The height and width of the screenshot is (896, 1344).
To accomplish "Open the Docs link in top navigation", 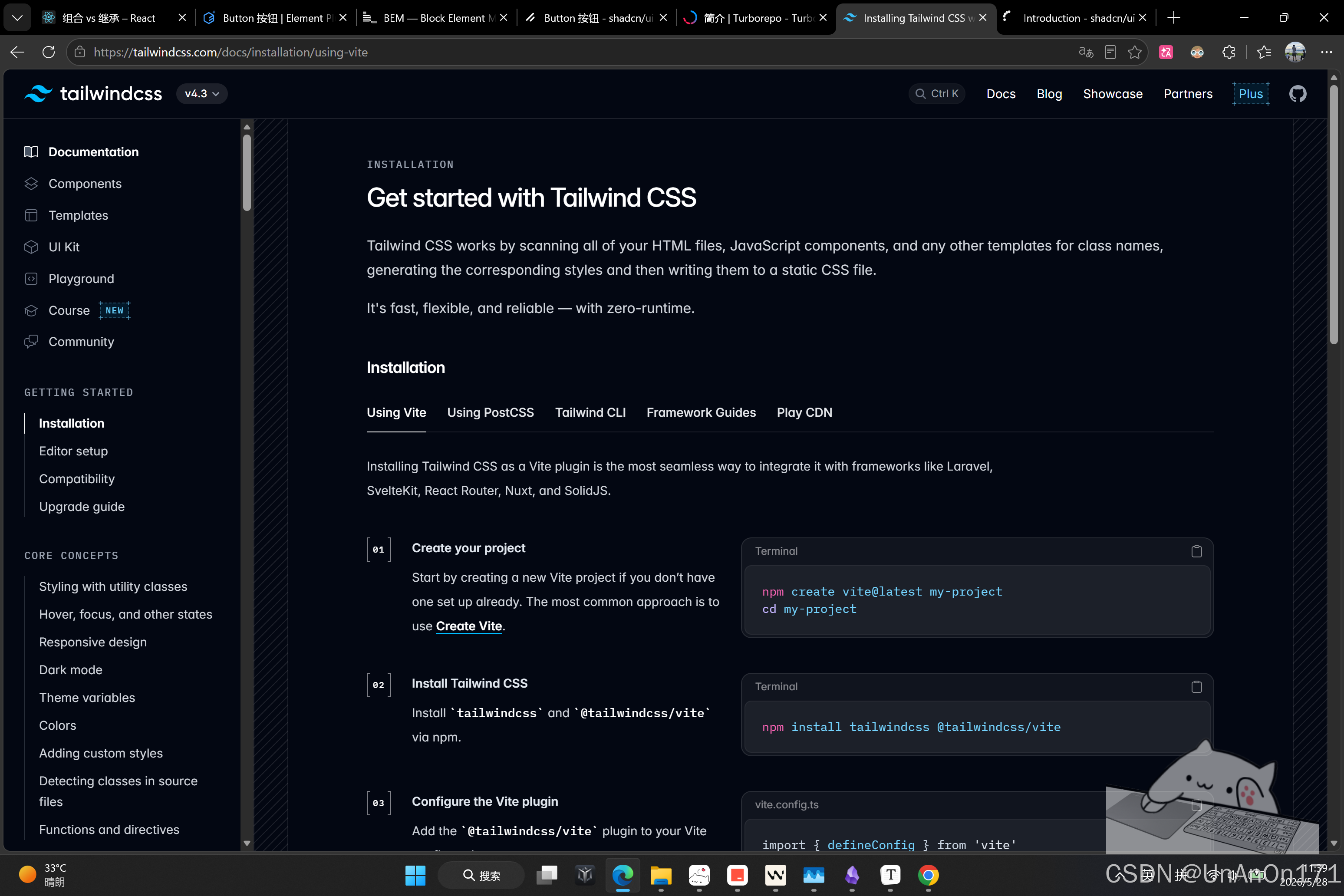I will [1001, 94].
